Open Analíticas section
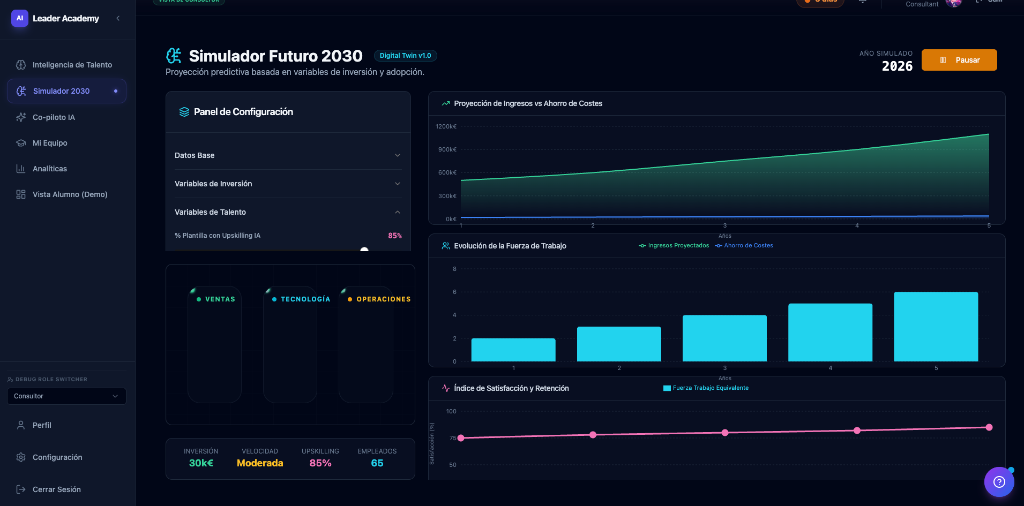This screenshot has height=506, width=1024. 67,168
